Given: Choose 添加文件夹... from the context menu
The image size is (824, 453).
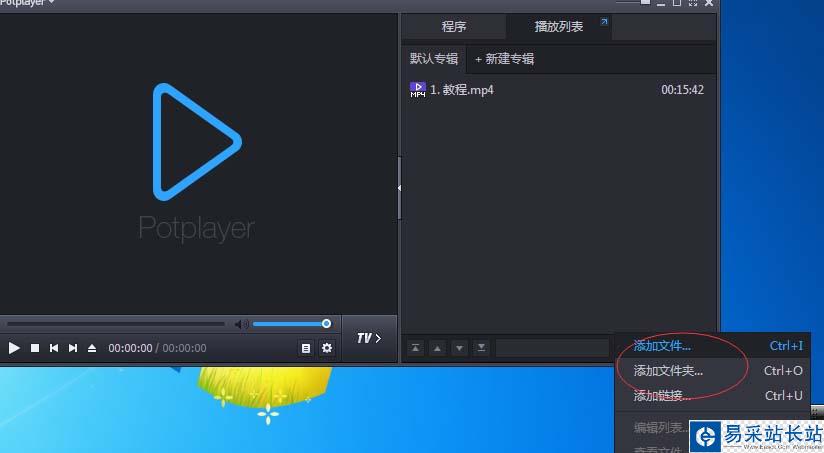Looking at the screenshot, I should [x=713, y=370].
